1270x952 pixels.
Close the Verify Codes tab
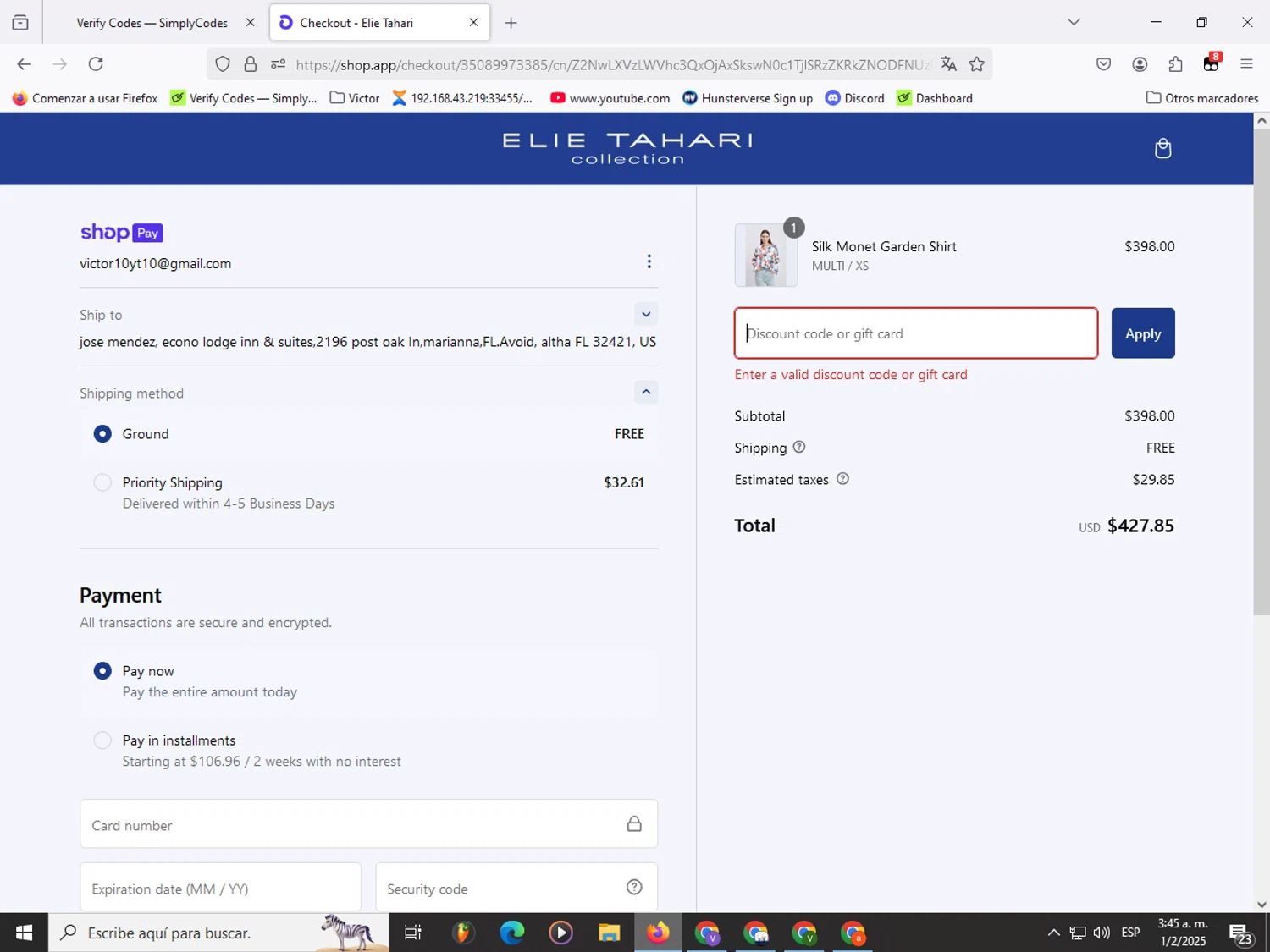250,23
